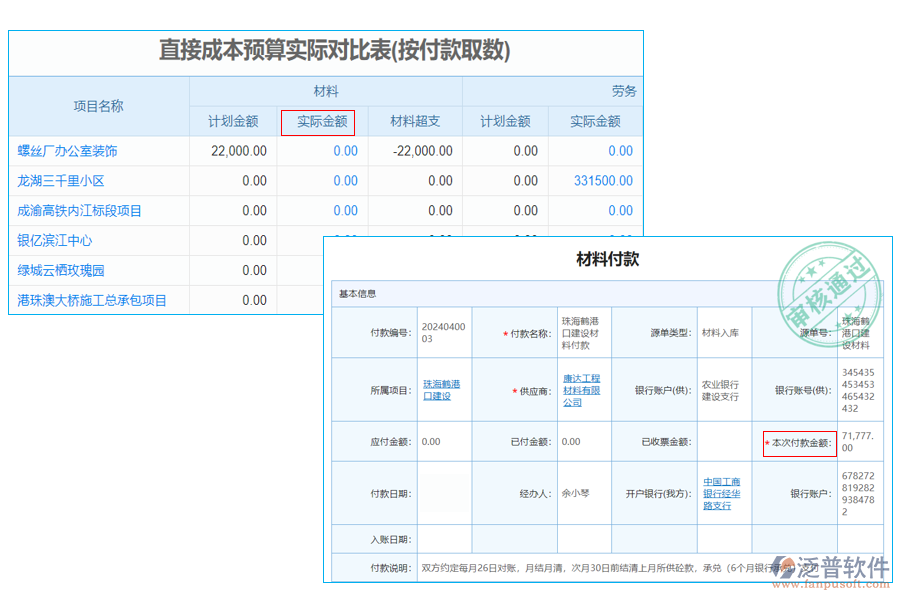This screenshot has width=900, height=600.
Task: Click the 付款说明 remarks field
Action: click(600, 567)
